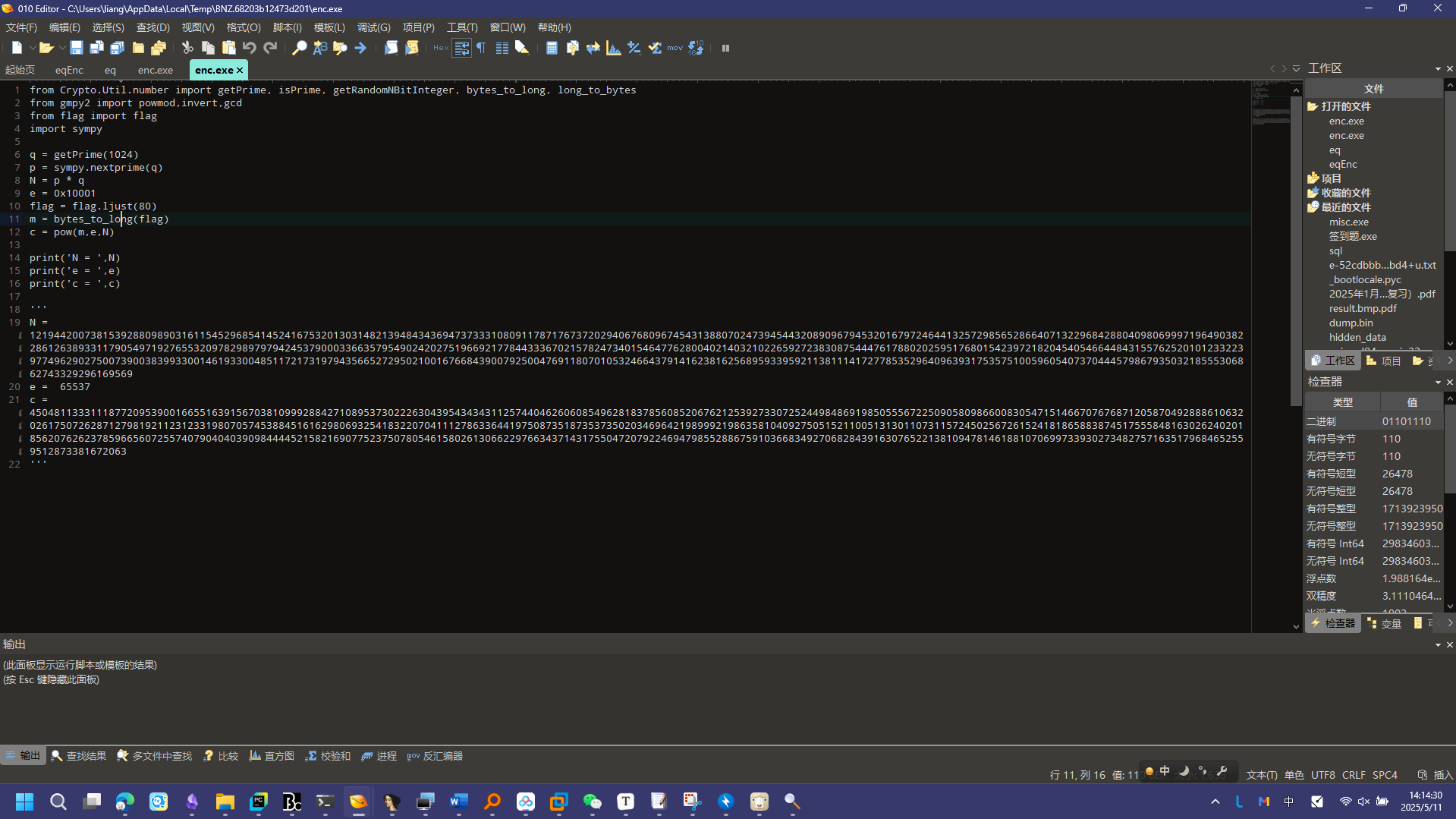This screenshot has width=1456, height=819.
Task: Open the 工作区 panel options dropdown
Action: 1438,68
